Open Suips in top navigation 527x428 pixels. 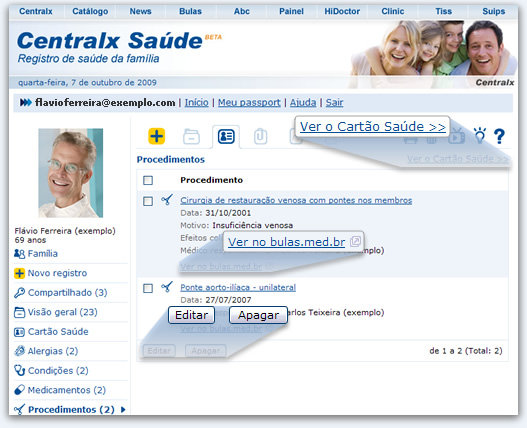pyautogui.click(x=493, y=11)
